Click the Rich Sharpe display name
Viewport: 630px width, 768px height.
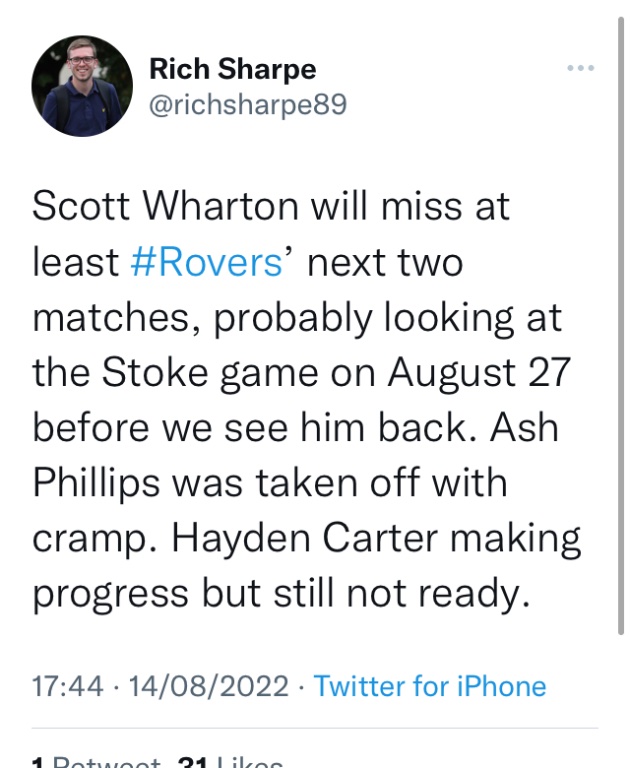click(x=233, y=69)
